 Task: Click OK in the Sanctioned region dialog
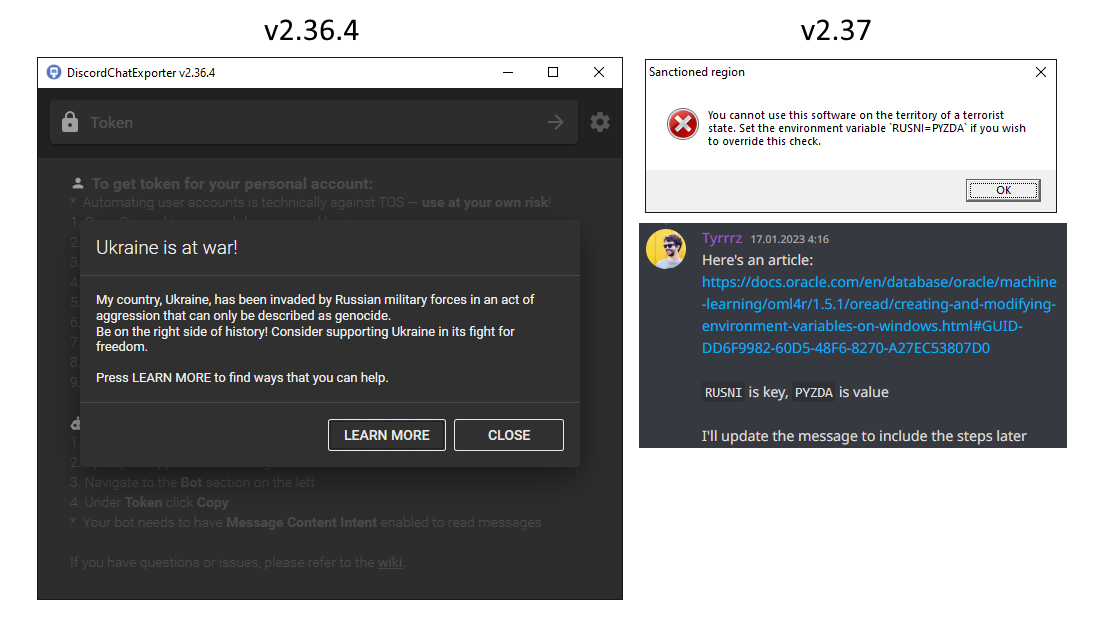pos(1003,190)
